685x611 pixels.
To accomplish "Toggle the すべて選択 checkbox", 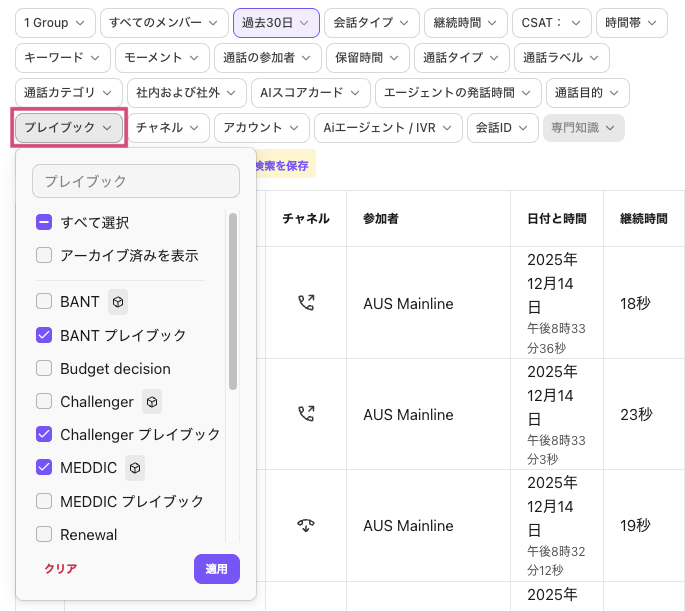I will (x=44, y=222).
